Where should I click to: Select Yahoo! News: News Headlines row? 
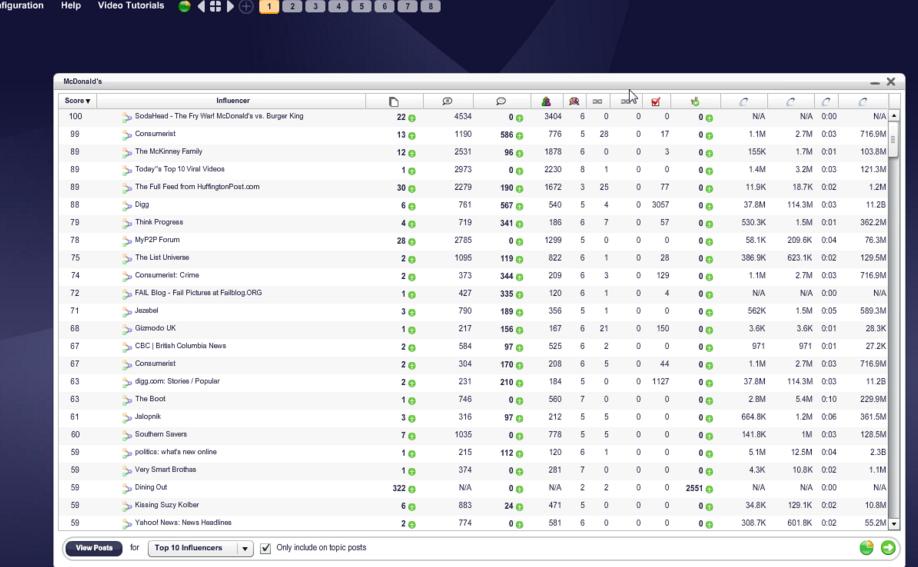pyautogui.click(x=183, y=522)
